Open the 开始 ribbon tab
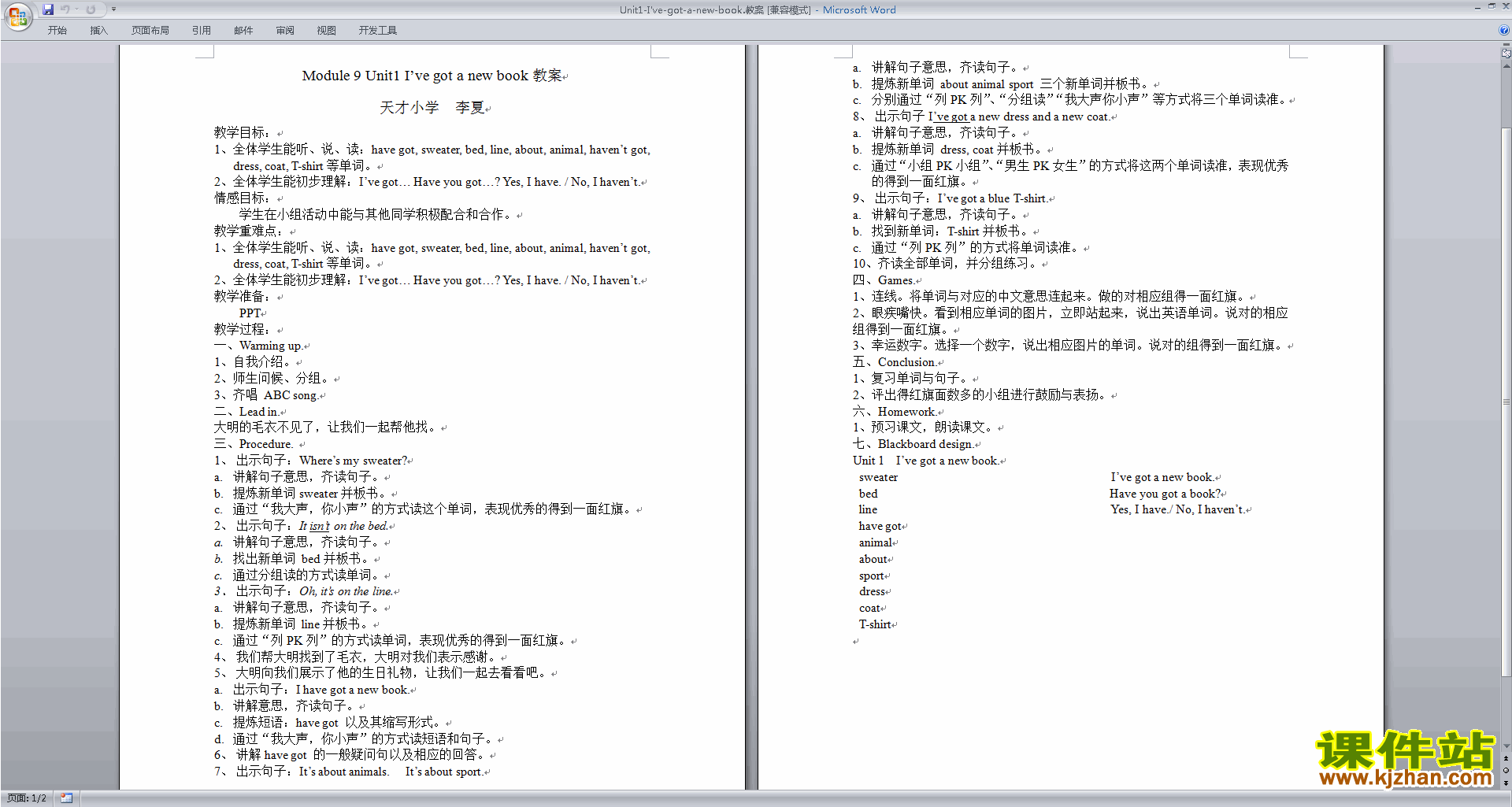The height and width of the screenshot is (807, 1512). 57,30
